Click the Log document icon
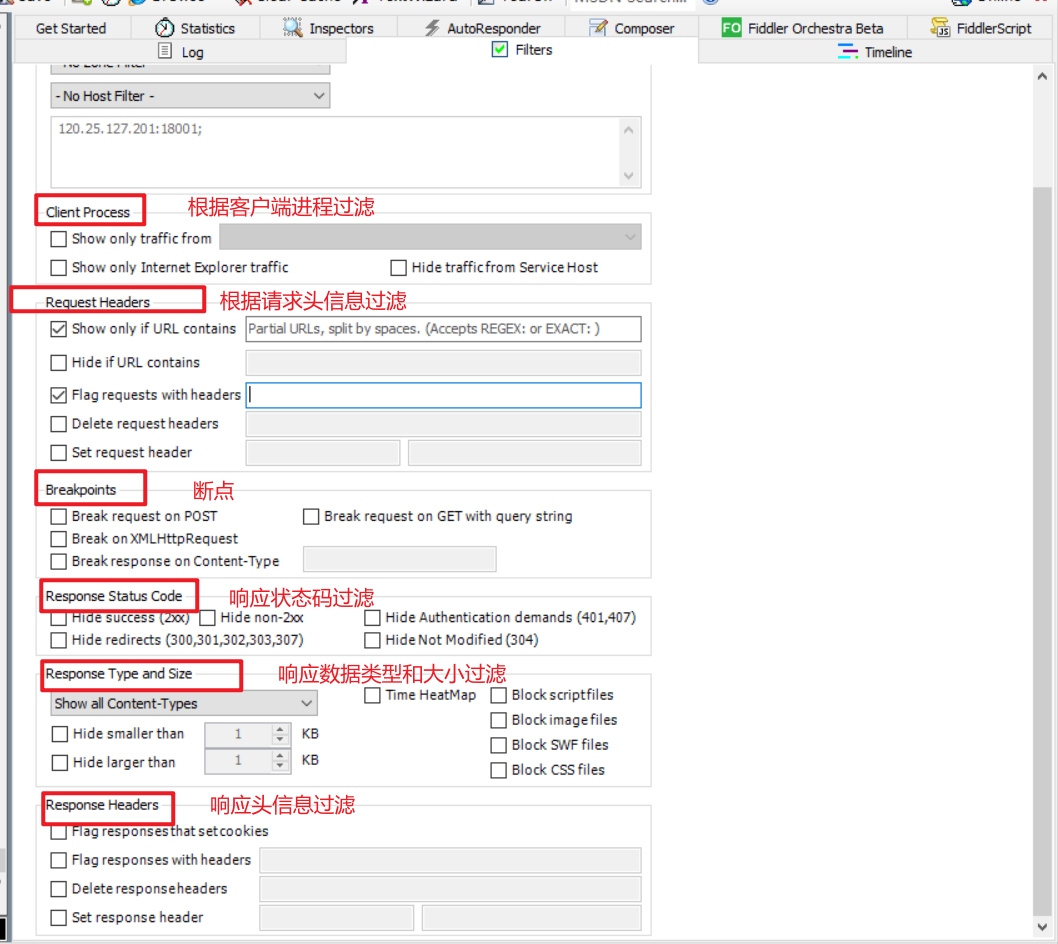Screen dimensions: 1058x944 coord(166,52)
